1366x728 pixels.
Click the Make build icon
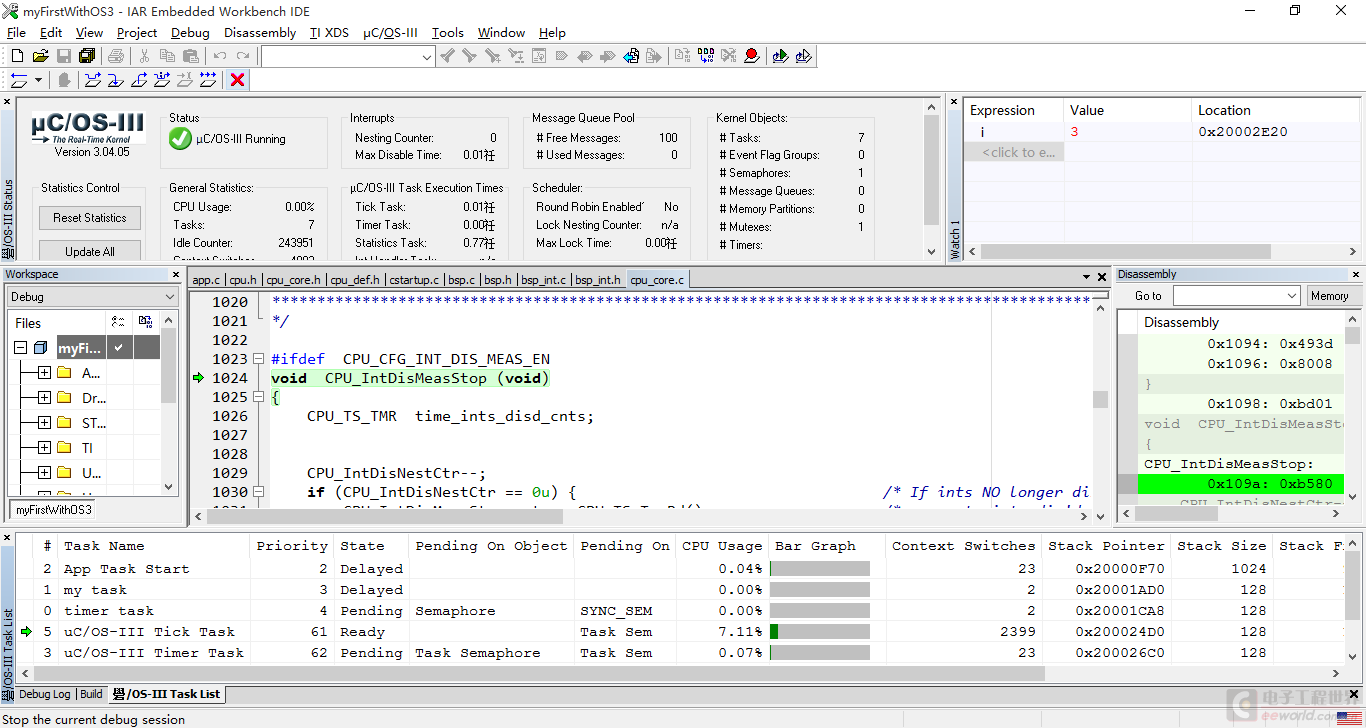tap(707, 56)
